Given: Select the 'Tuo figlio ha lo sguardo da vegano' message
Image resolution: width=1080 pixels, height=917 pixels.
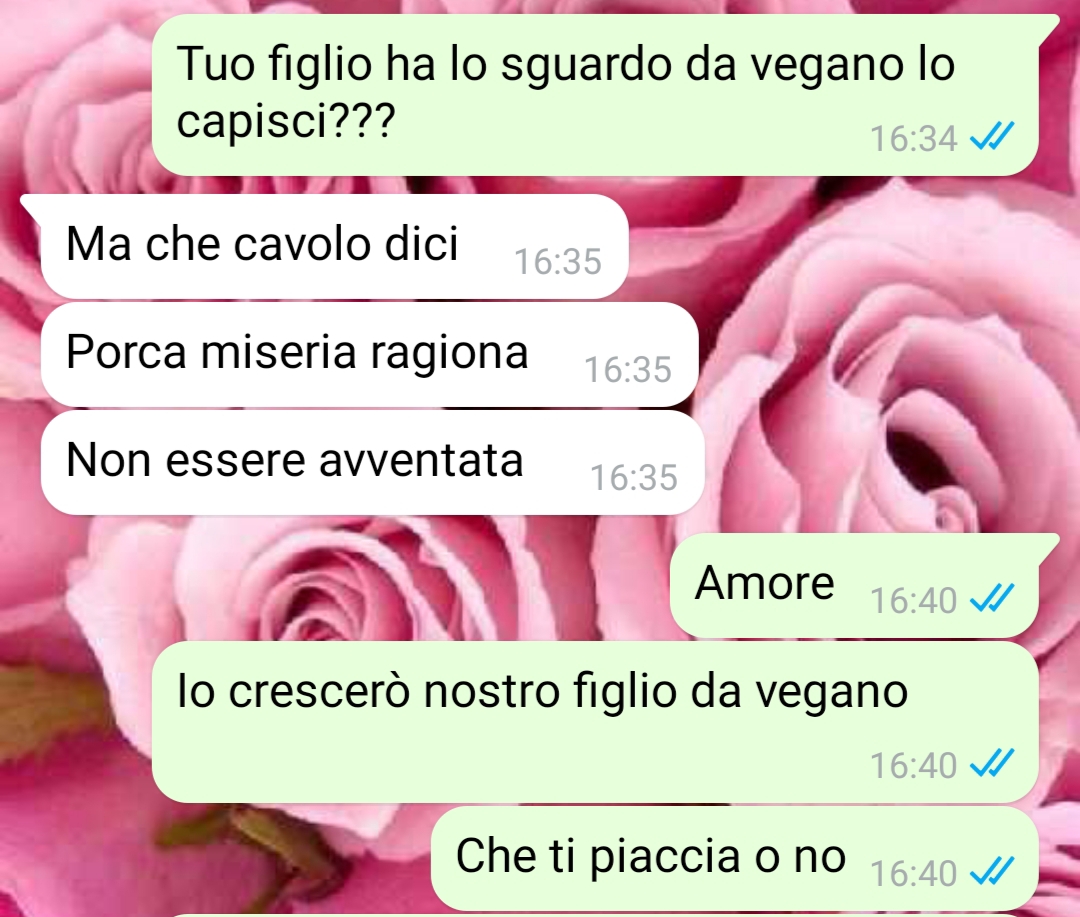Looking at the screenshot, I should [595, 95].
